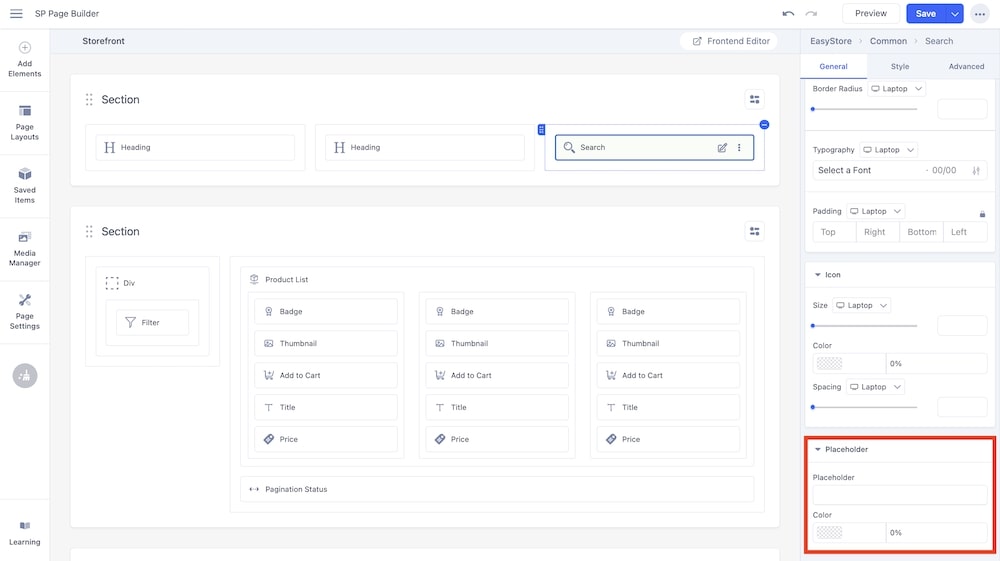Open Add Elements panel

(25, 59)
